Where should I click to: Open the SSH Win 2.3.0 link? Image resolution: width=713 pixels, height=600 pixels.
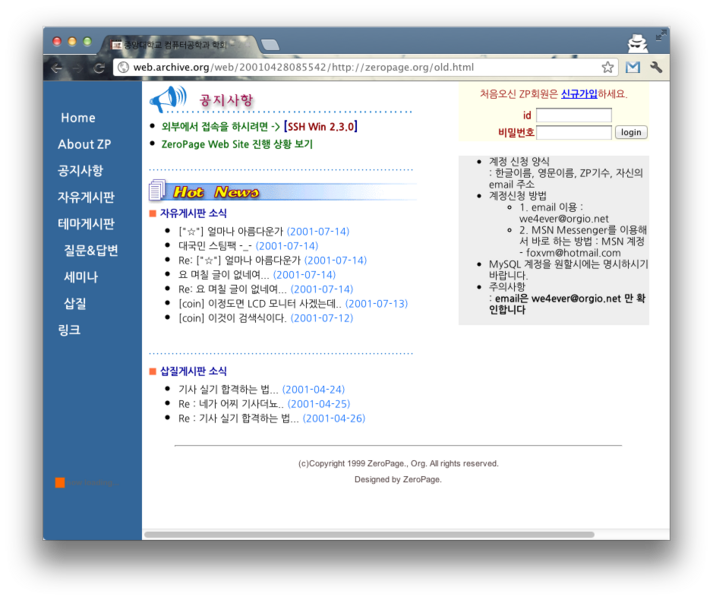tap(321, 126)
